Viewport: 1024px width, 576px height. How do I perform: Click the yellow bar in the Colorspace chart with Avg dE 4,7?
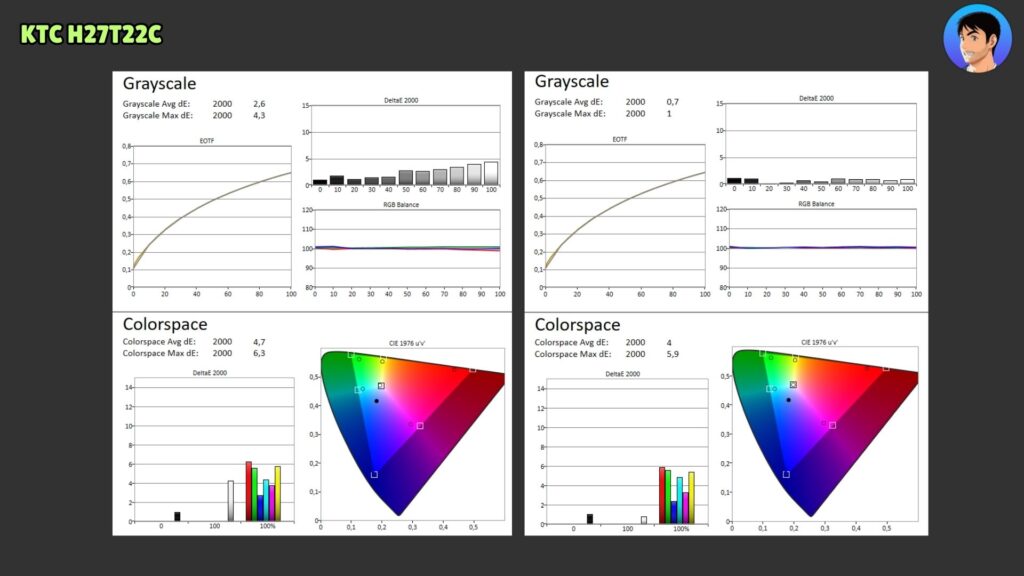[278, 494]
